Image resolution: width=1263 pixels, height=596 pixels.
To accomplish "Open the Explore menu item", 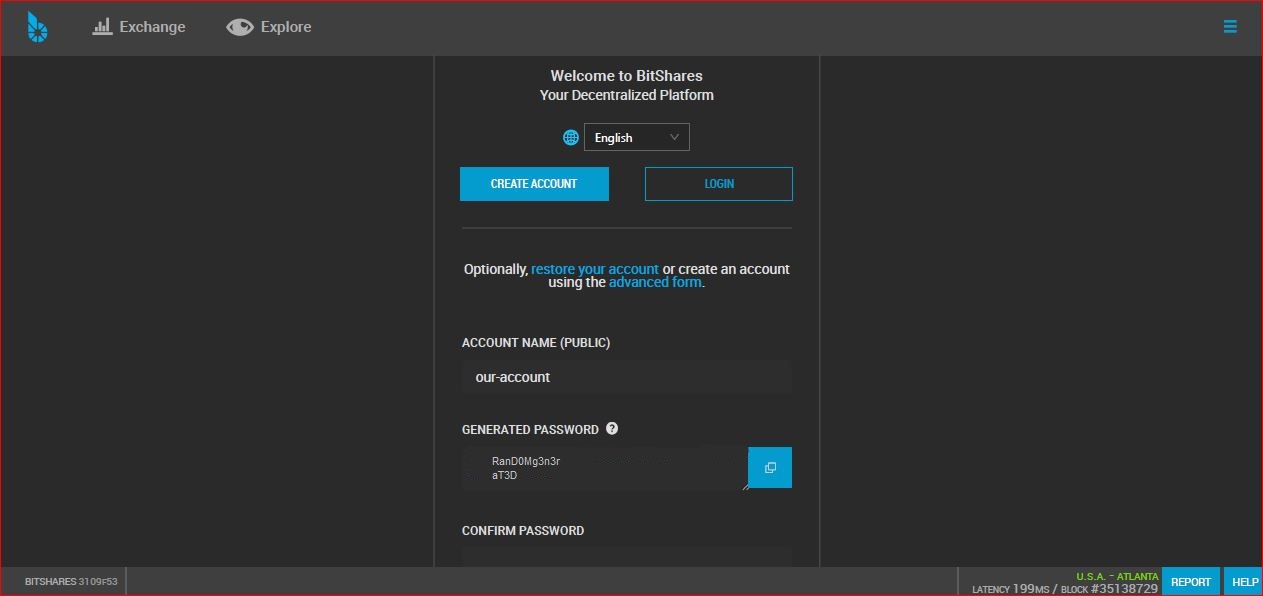I will [269, 27].
